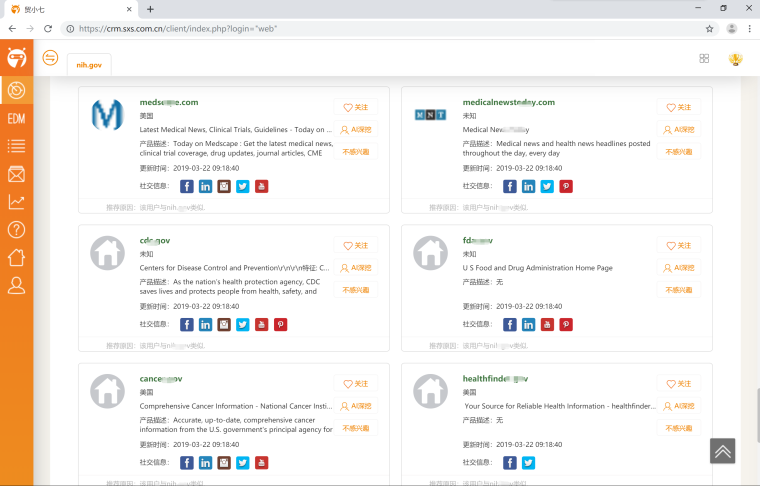This screenshot has height=486, width=760.
Task: Mark medscape.com as 不感兴趣
Action: pos(356,152)
